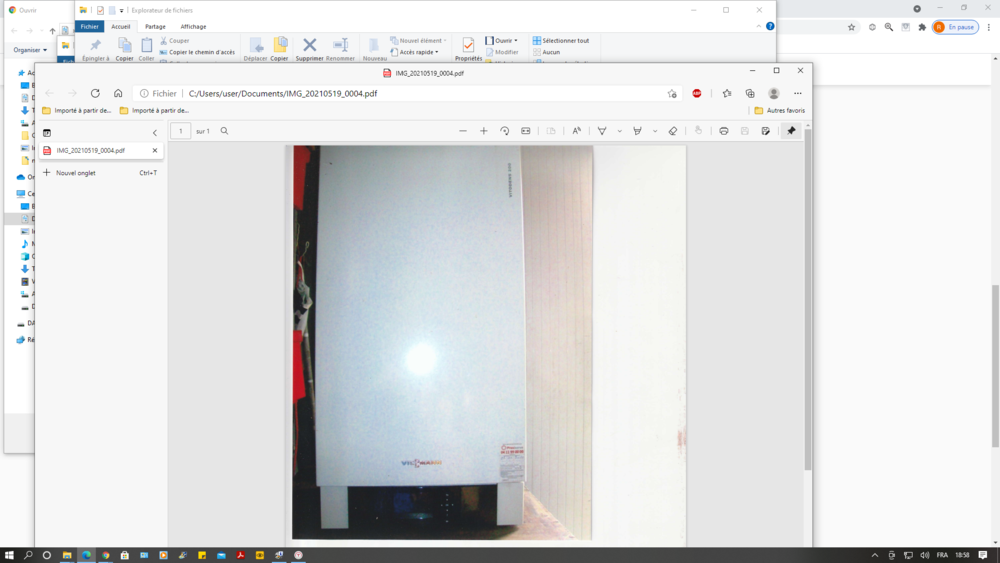Open the highlighter options dropdown arrow
The width and height of the screenshot is (1000, 563).
[655, 131]
